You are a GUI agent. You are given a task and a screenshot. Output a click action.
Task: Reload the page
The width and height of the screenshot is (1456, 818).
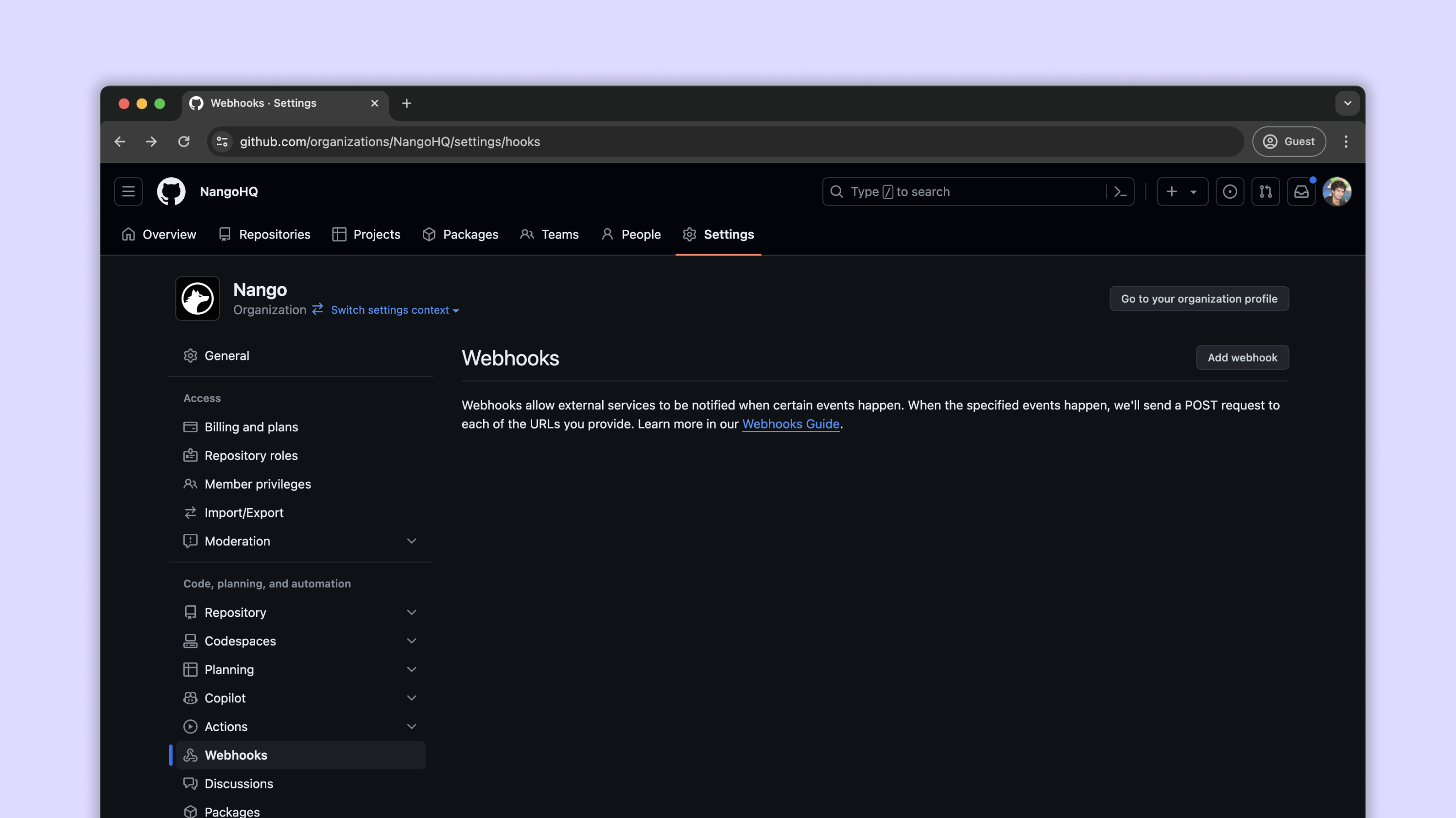click(184, 141)
